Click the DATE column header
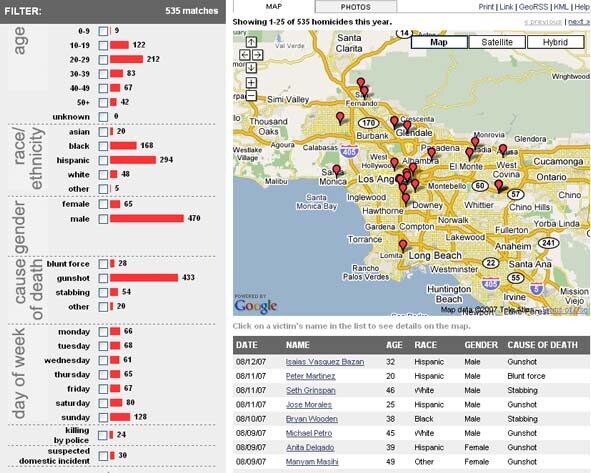 pyautogui.click(x=247, y=345)
